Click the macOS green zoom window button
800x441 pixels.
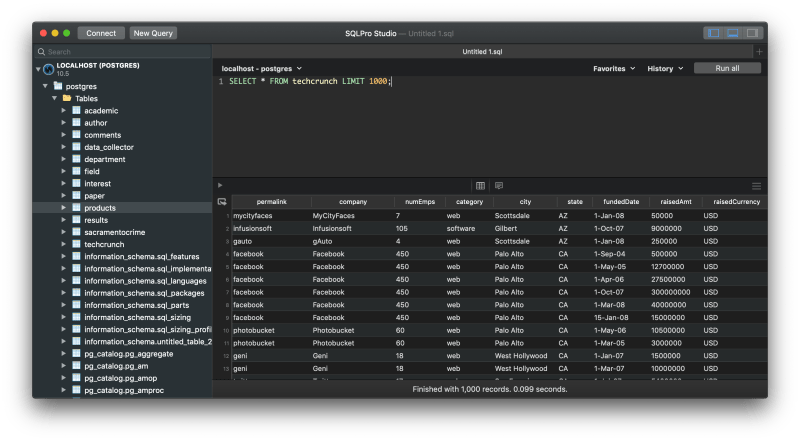(x=66, y=33)
